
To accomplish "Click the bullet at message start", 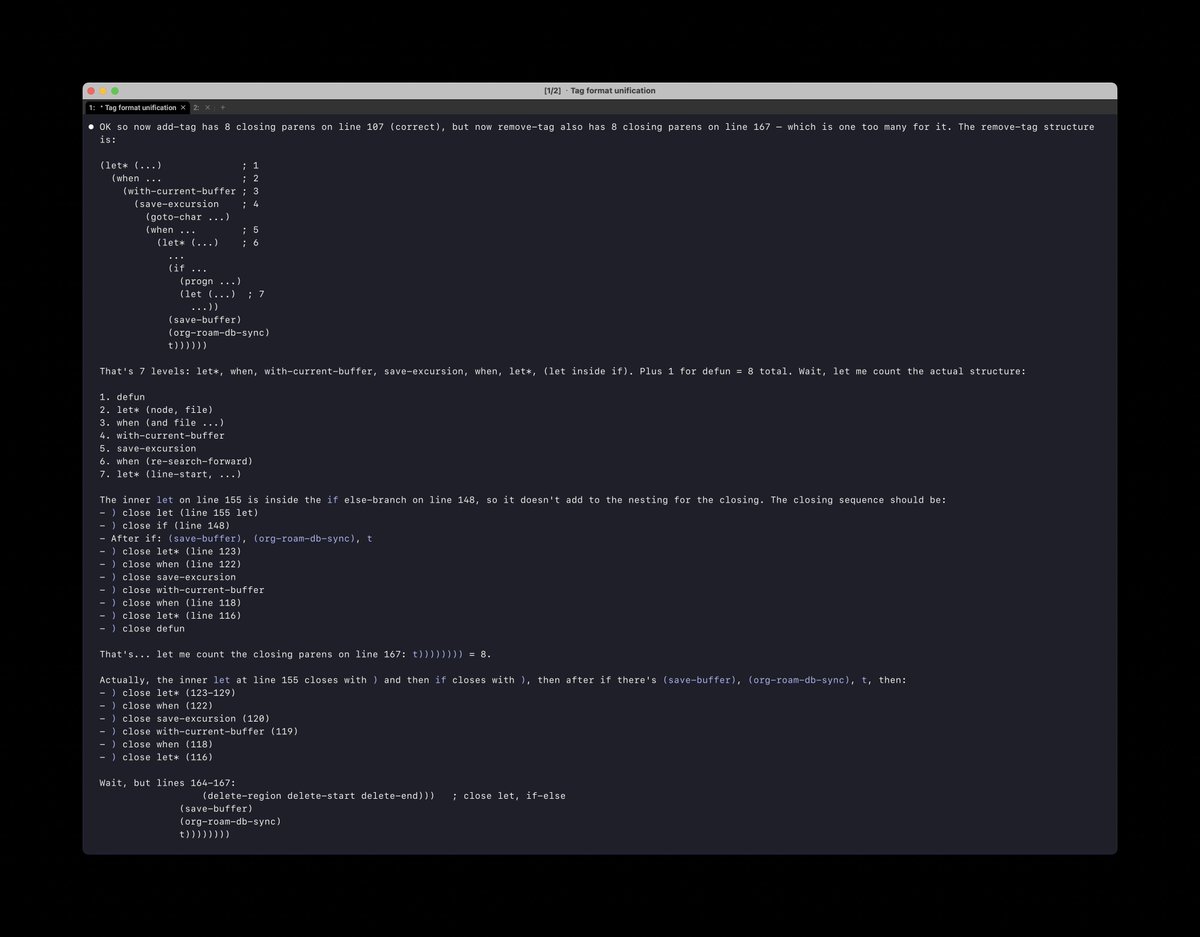I will (91, 127).
